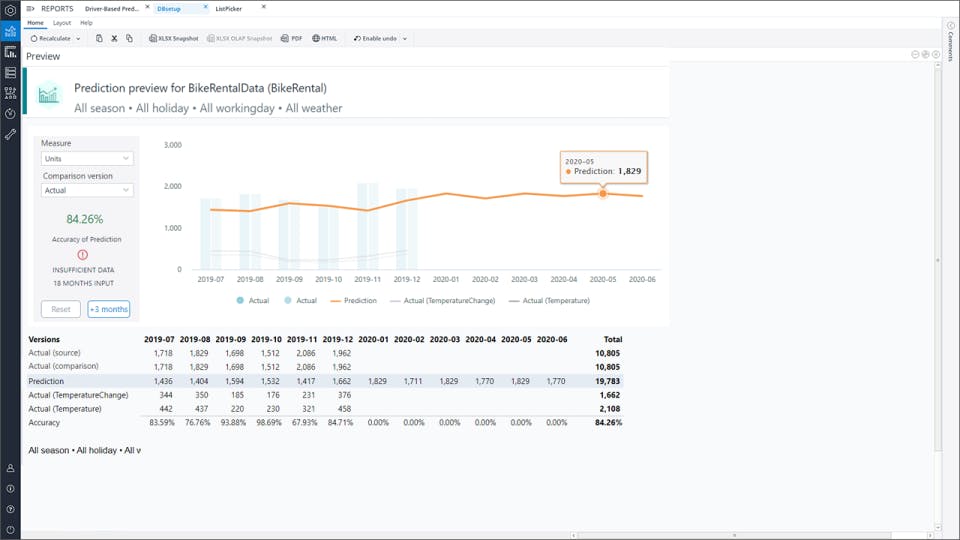960x540 pixels.
Task: Open the Layout ribbon tab
Action: (x=62, y=22)
